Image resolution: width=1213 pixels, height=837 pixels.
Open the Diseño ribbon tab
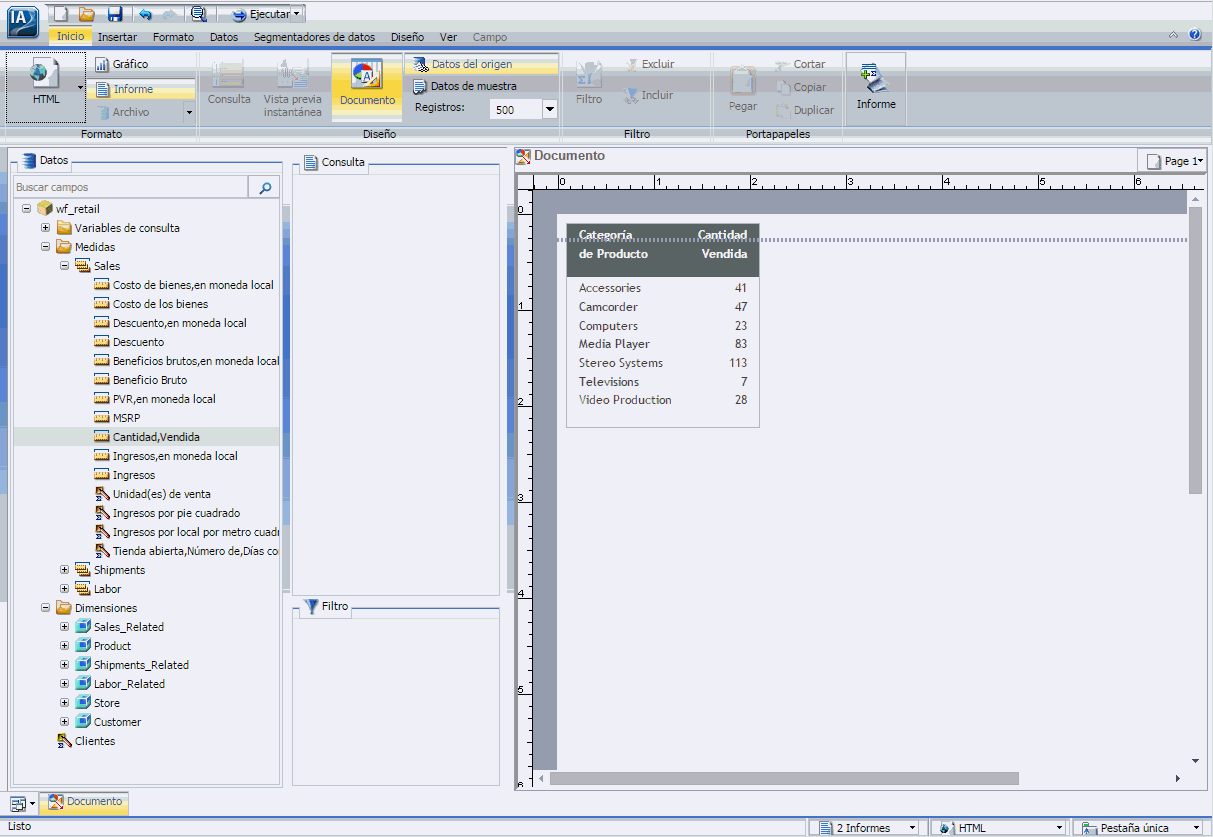(x=407, y=37)
